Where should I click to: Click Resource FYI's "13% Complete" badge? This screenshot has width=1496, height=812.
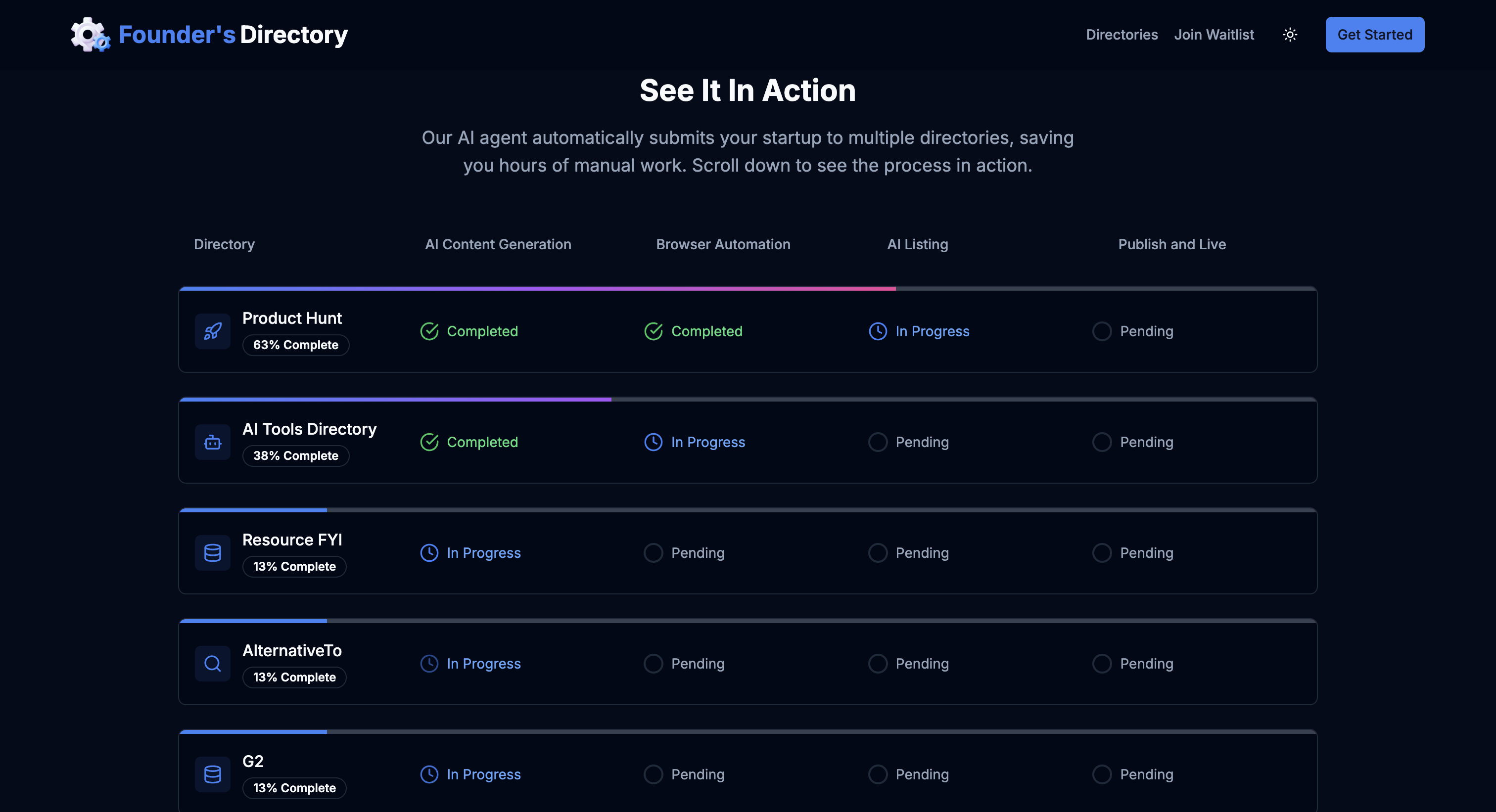click(294, 567)
